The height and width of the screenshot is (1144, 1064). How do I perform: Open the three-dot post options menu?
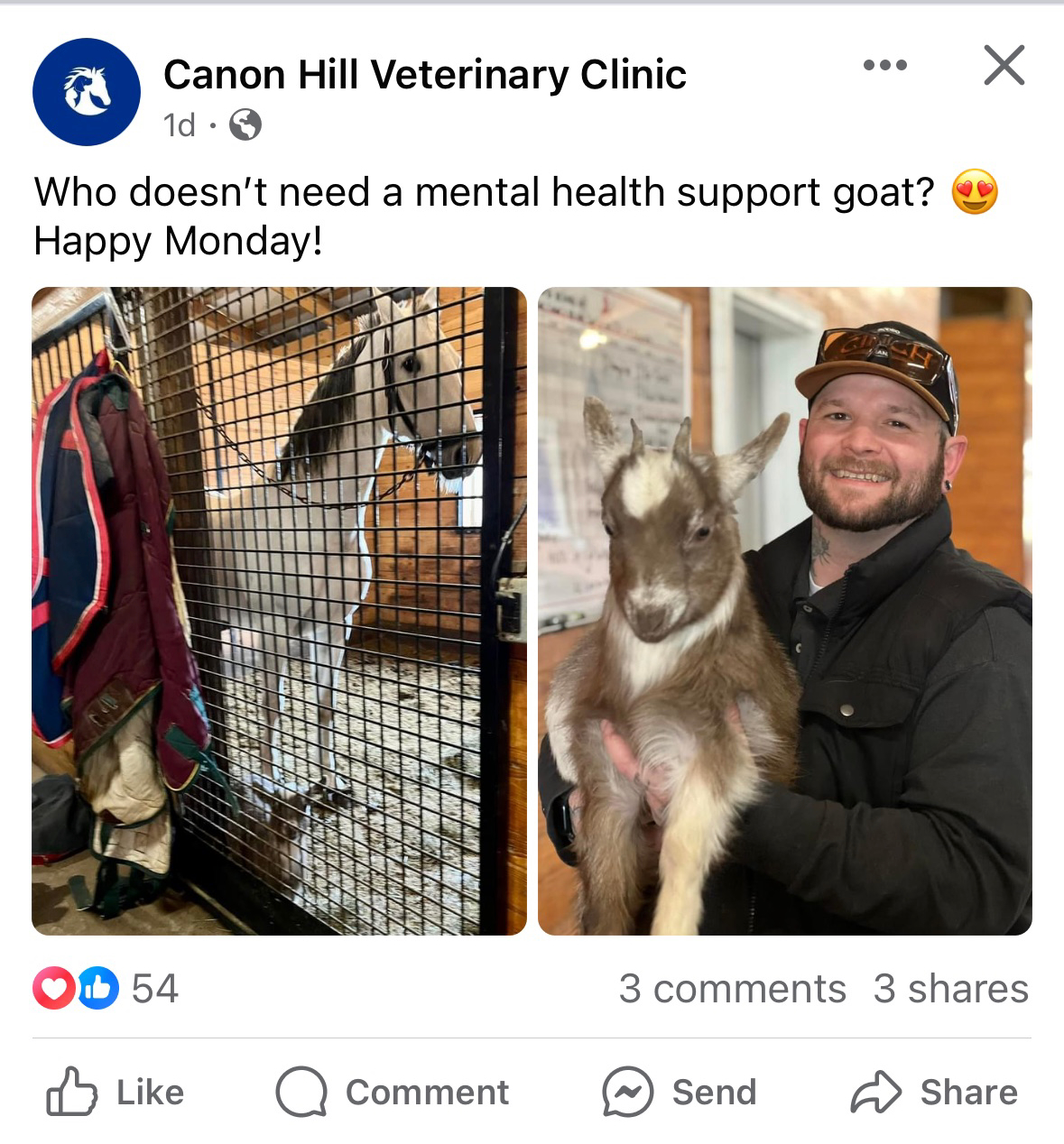click(884, 65)
